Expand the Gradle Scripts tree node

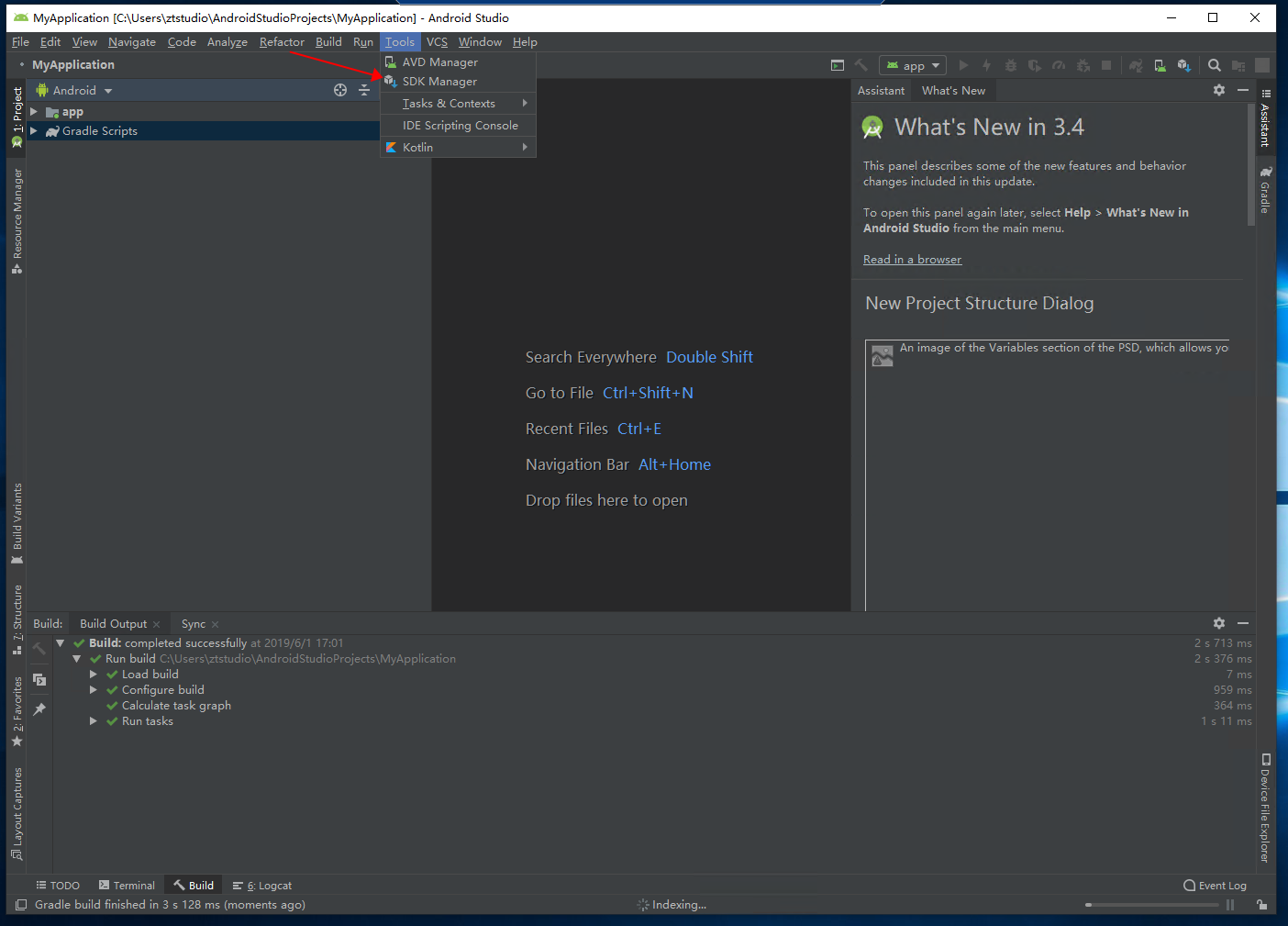(x=34, y=130)
